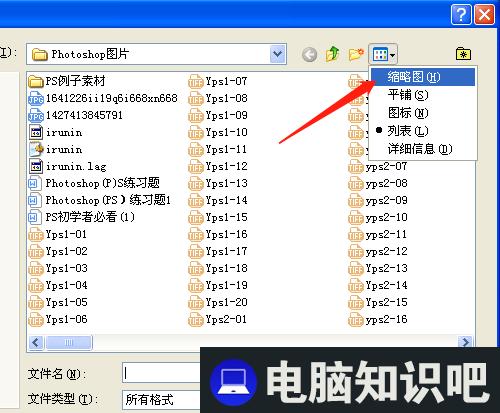Click the horizontal scrollbar left arrow

(36, 342)
